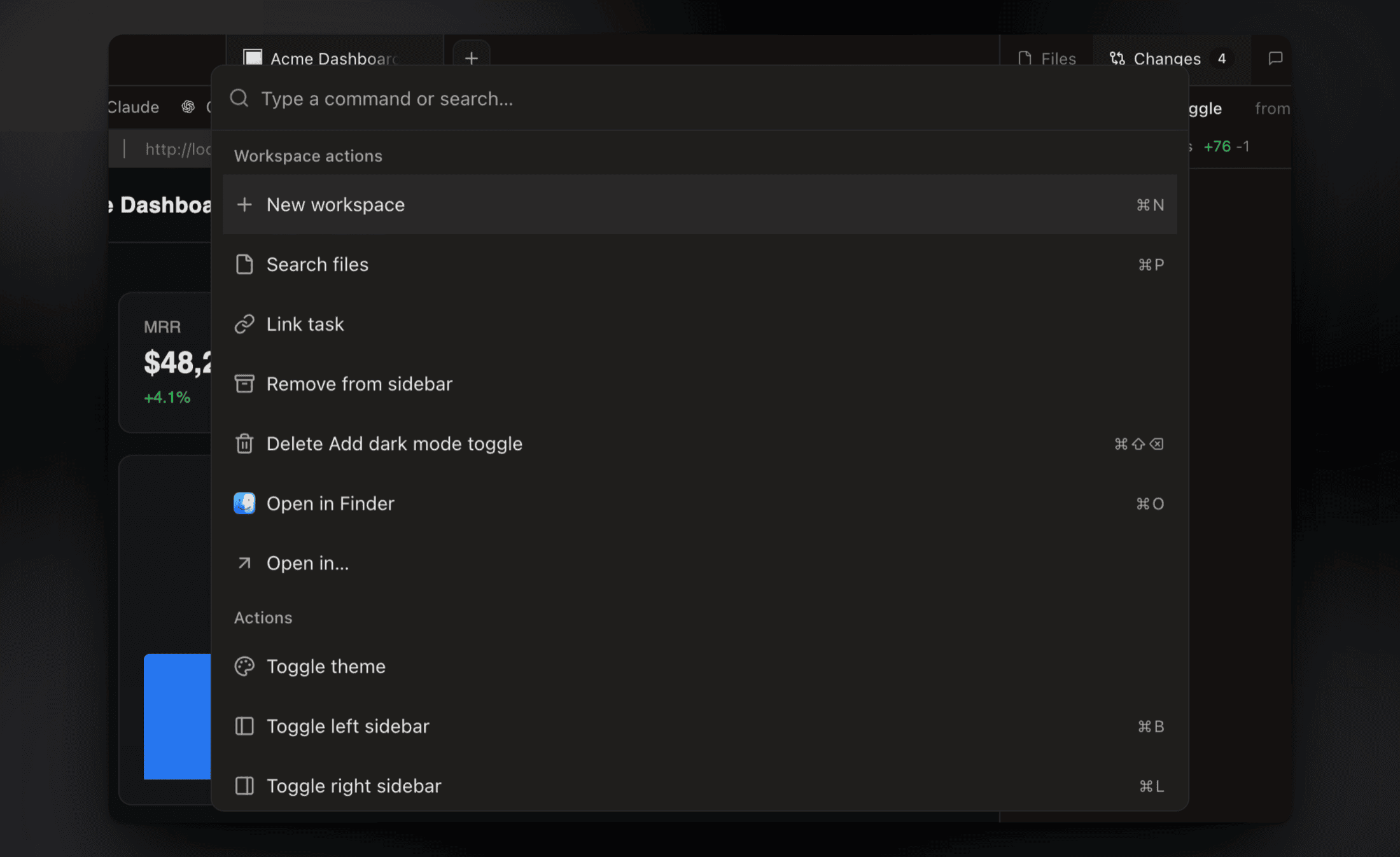The width and height of the screenshot is (1400, 857).
Task: Run the Toggle left sidebar action
Action: [700, 727]
